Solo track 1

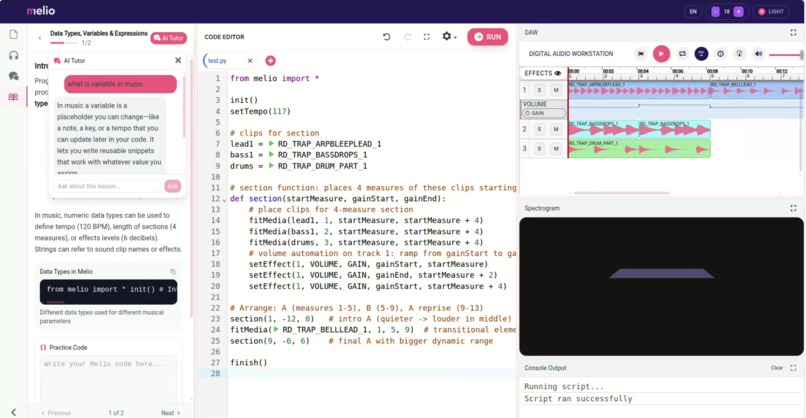[x=539, y=90]
